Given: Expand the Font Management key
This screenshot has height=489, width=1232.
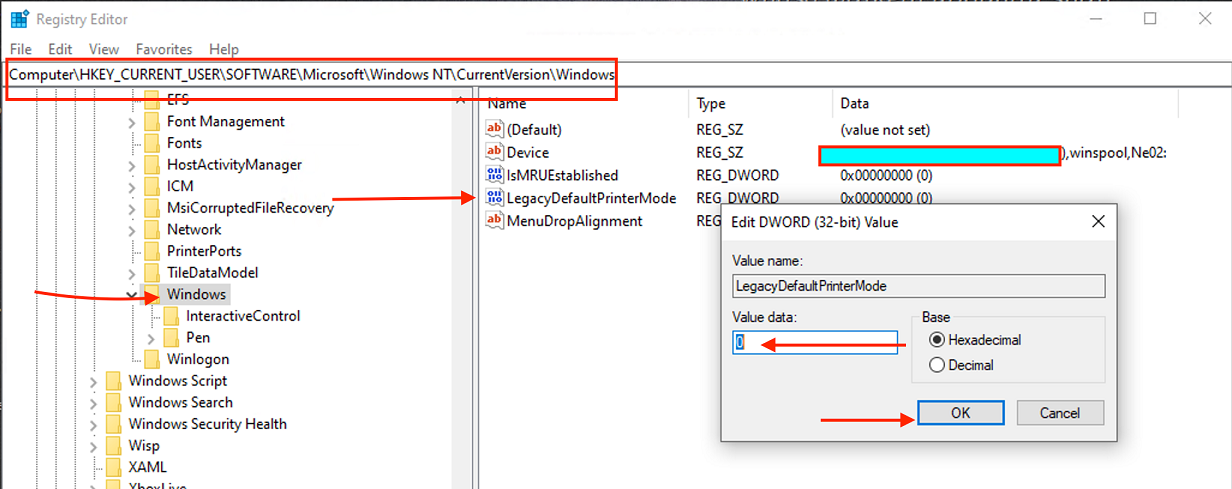Looking at the screenshot, I should (132, 121).
